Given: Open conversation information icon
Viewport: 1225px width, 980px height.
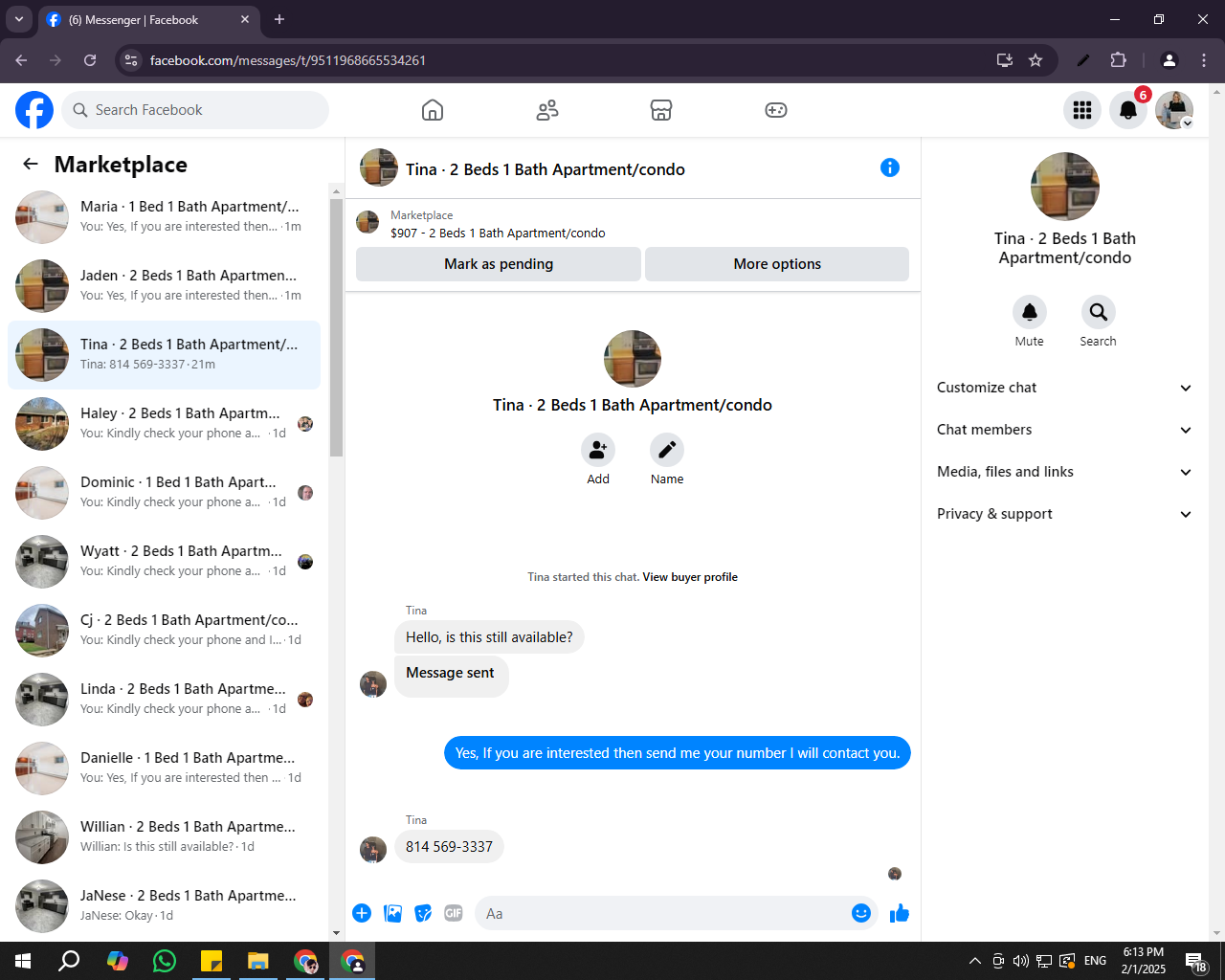Looking at the screenshot, I should tap(890, 167).
